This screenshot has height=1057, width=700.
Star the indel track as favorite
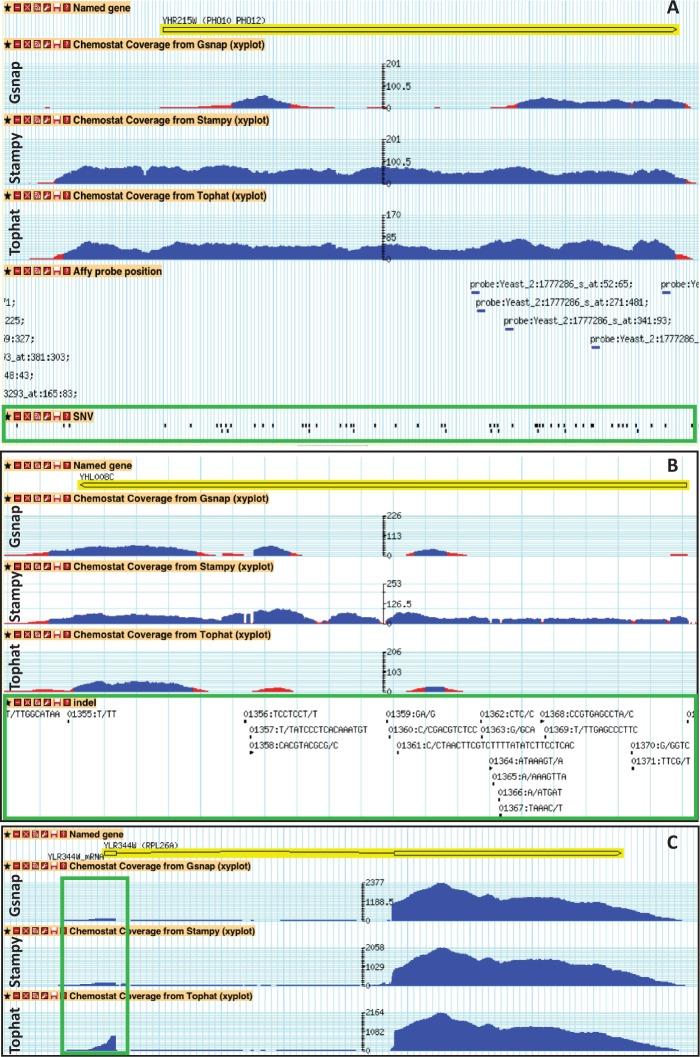[x=9, y=703]
